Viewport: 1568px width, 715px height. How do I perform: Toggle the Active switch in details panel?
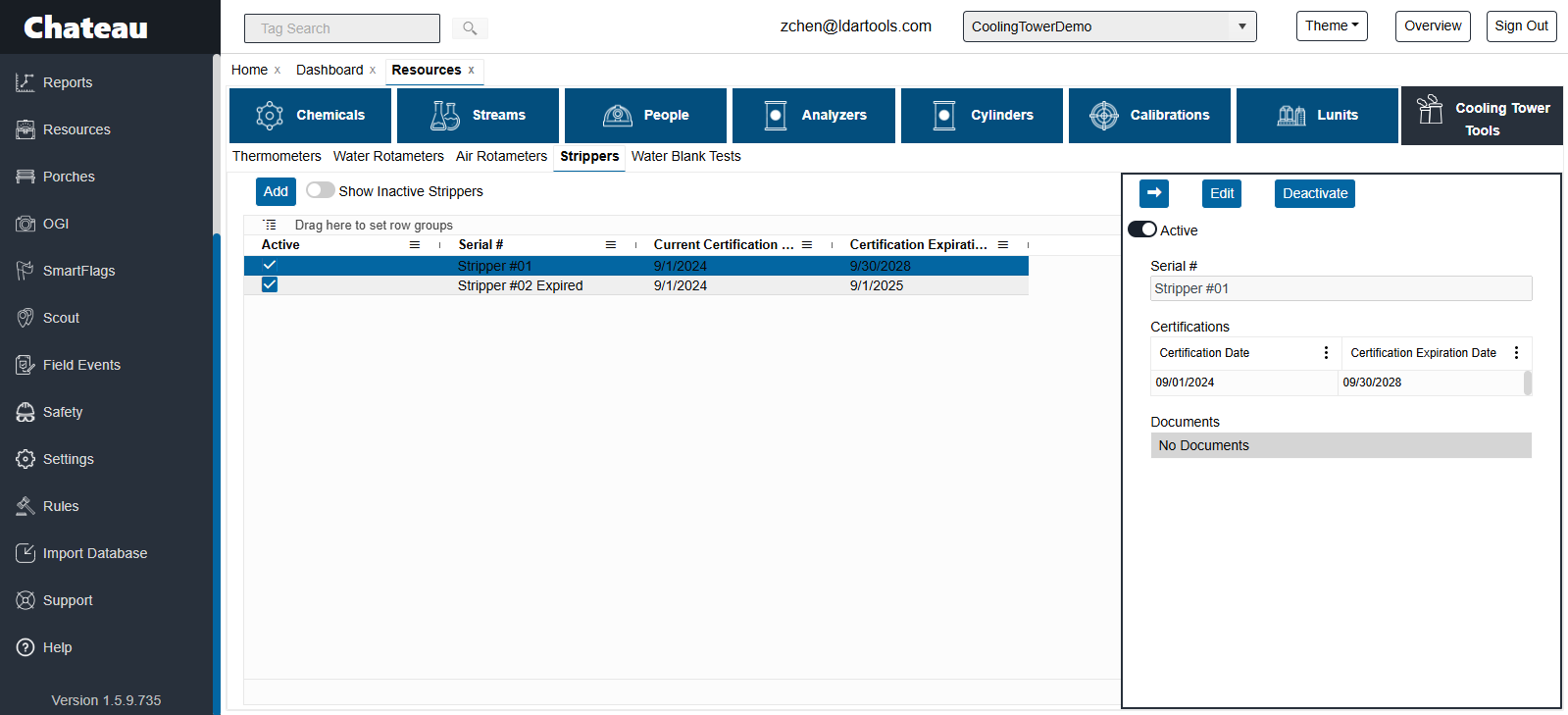pos(1142,230)
